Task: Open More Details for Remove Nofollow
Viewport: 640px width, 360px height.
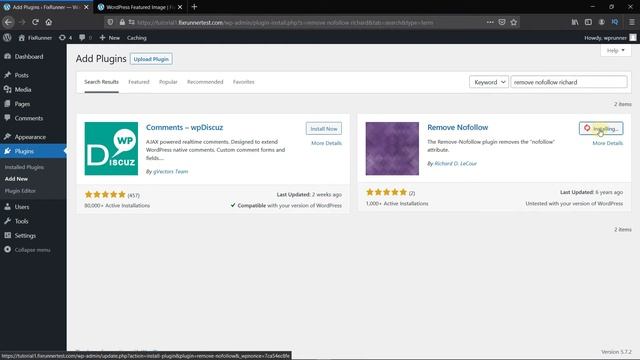Action: point(607,143)
